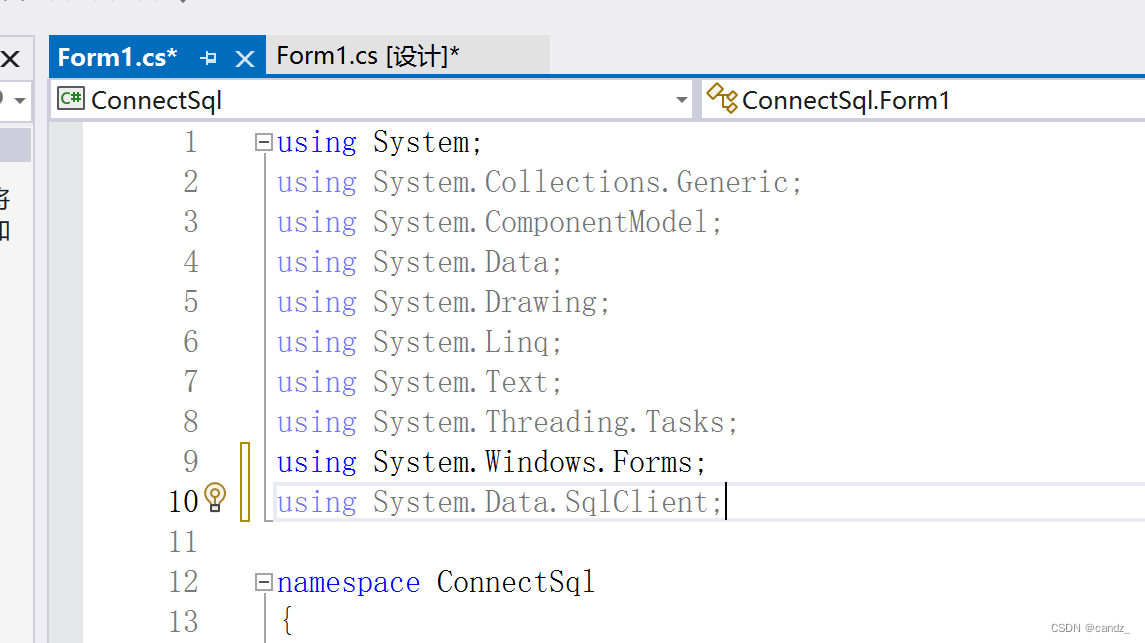Close the left side panel

tap(10, 58)
